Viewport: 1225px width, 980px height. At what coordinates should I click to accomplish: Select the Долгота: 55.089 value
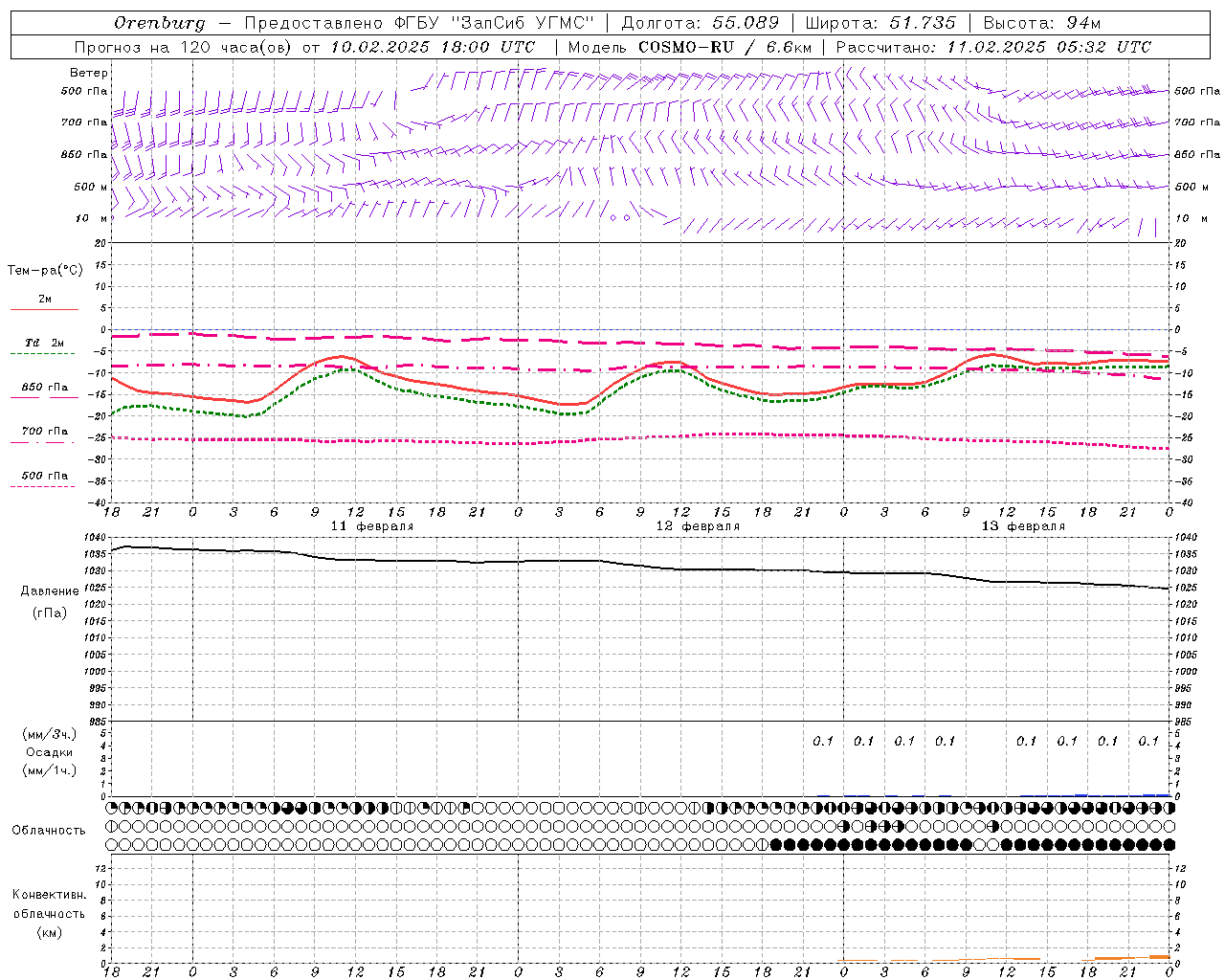pyautogui.click(x=701, y=23)
